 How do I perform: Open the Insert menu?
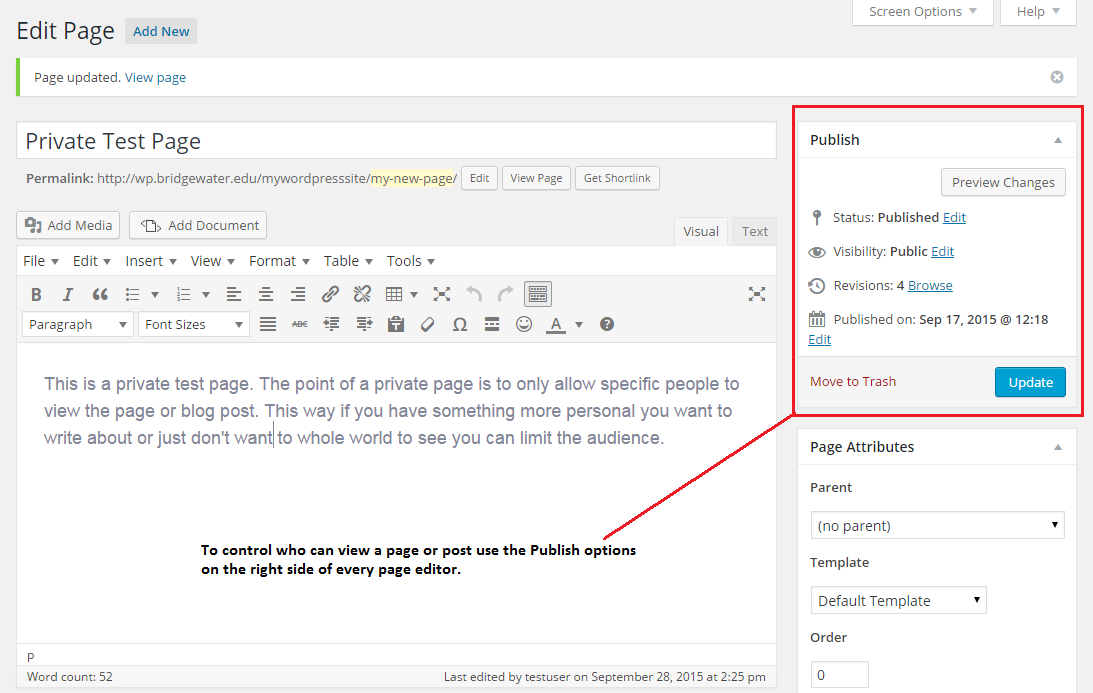(x=151, y=261)
